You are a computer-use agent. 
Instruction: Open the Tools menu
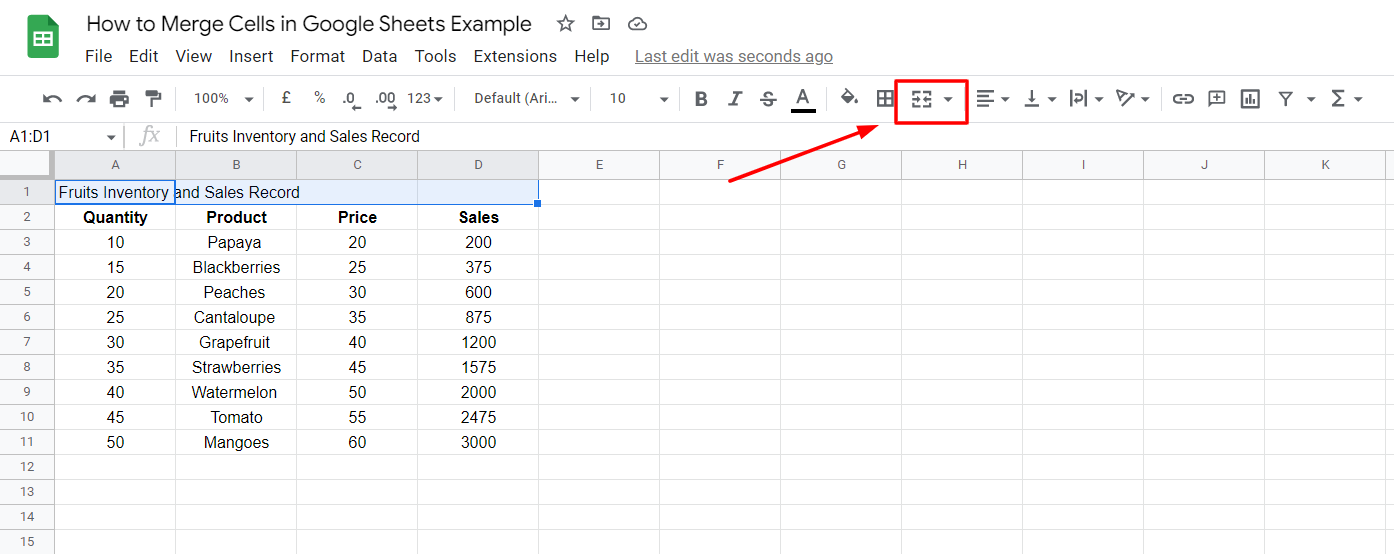436,56
